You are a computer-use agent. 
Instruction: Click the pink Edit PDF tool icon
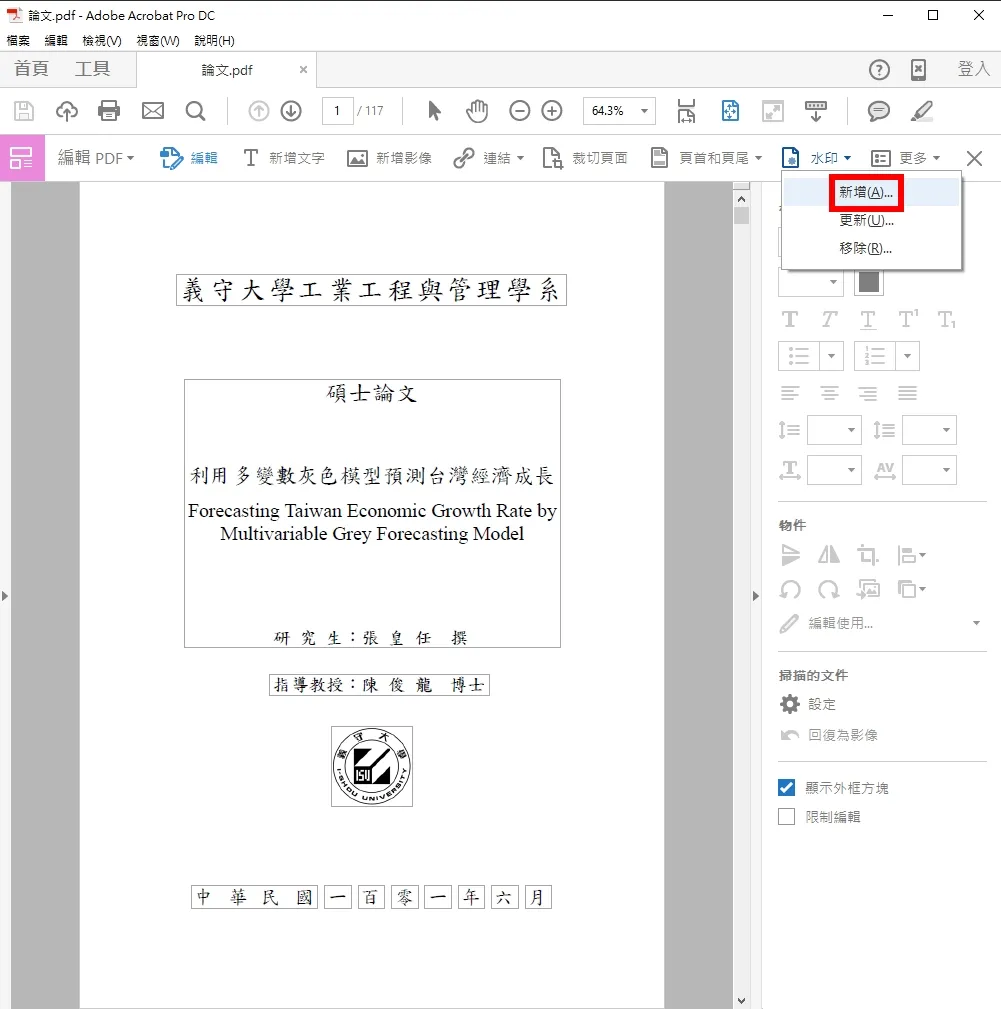[x=22, y=158]
